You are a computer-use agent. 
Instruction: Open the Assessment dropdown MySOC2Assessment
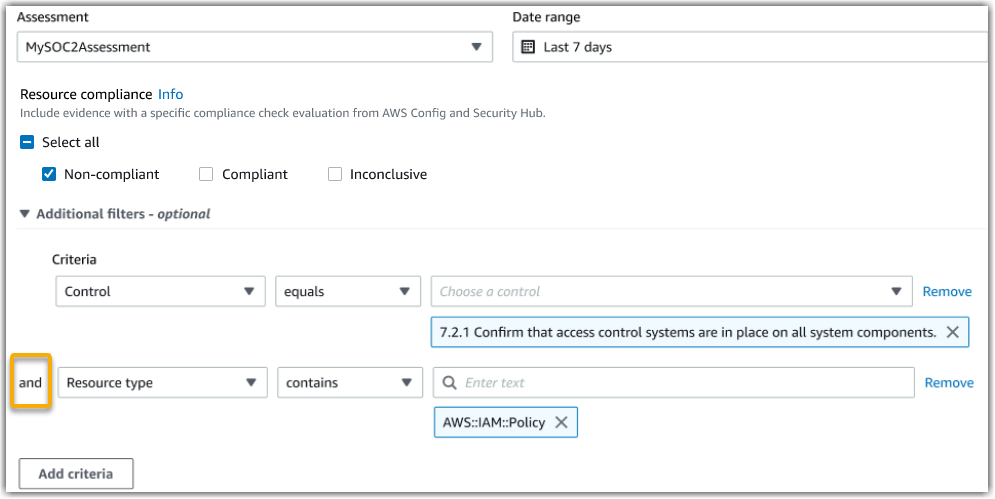[x=255, y=47]
